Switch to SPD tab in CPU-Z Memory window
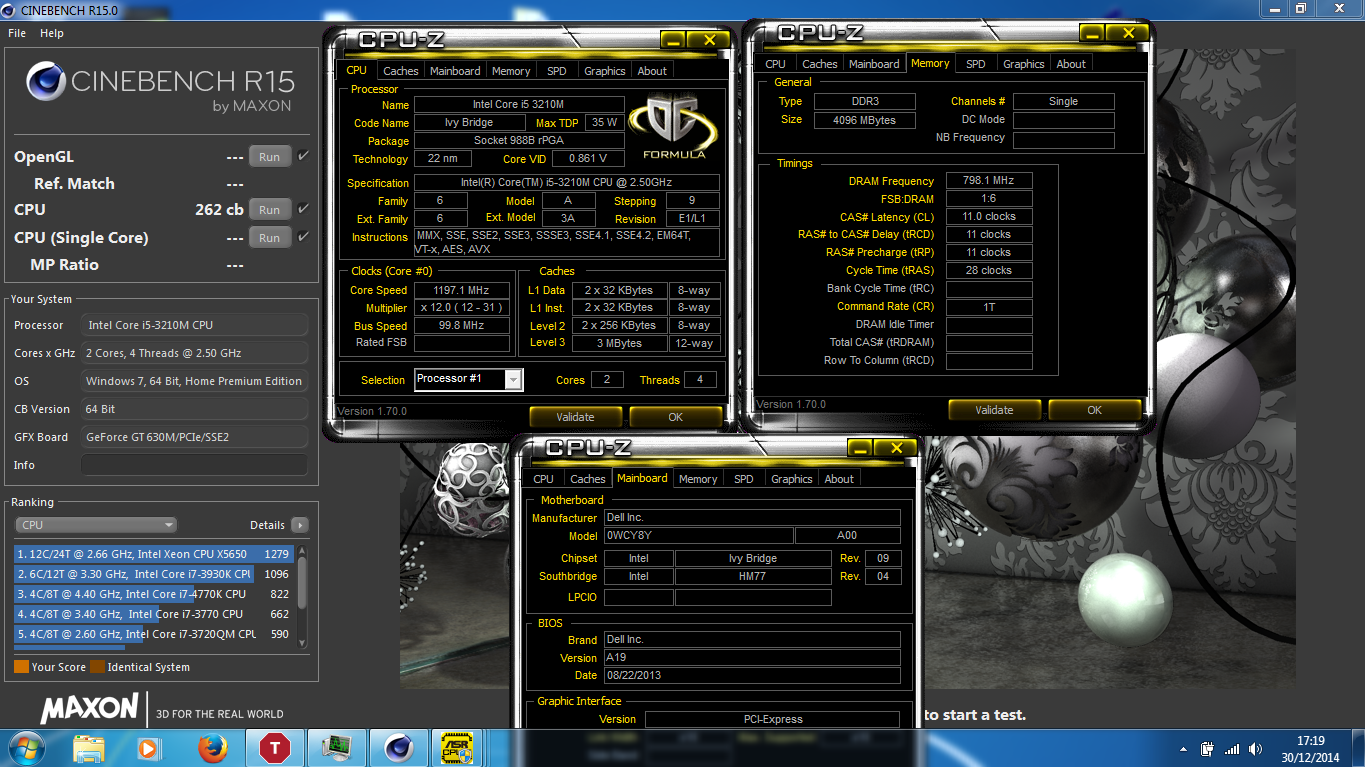 pos(975,64)
